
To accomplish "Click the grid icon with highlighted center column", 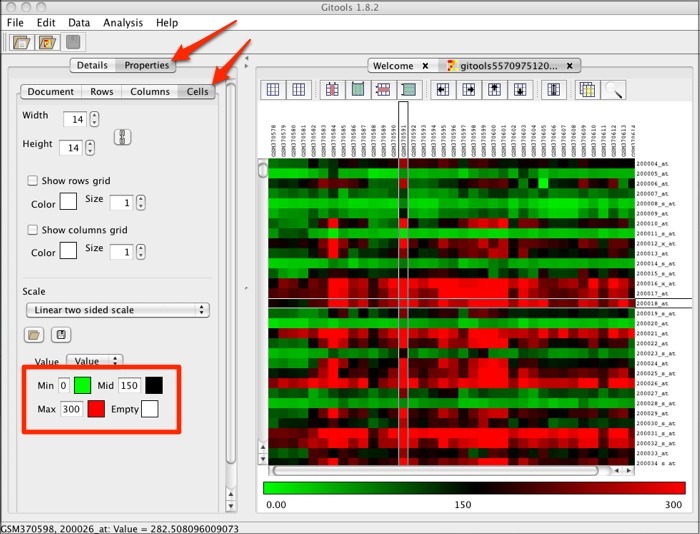I will [x=554, y=90].
